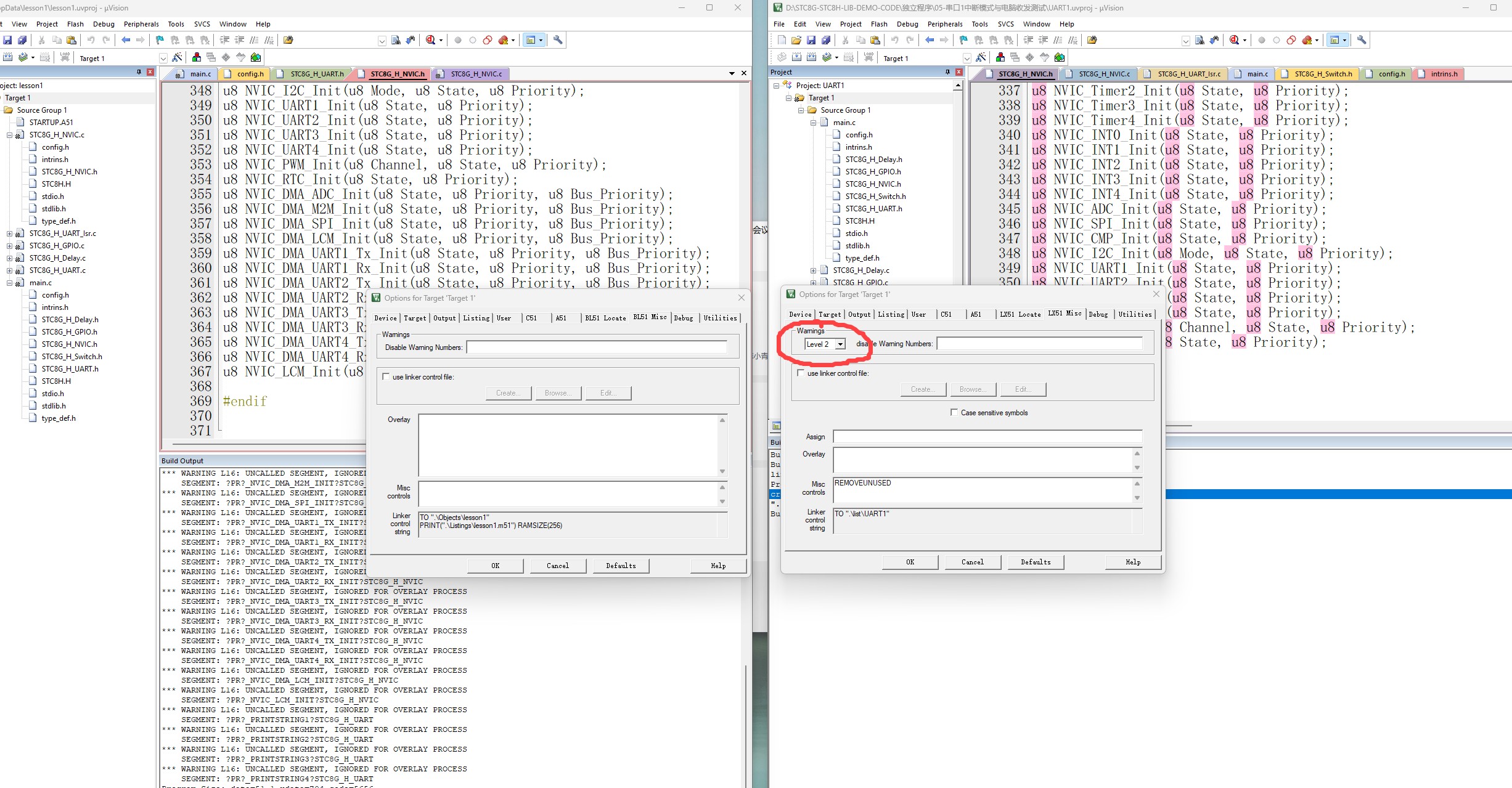Click the Insert bookmark flag icon in right toolbar

963,40
